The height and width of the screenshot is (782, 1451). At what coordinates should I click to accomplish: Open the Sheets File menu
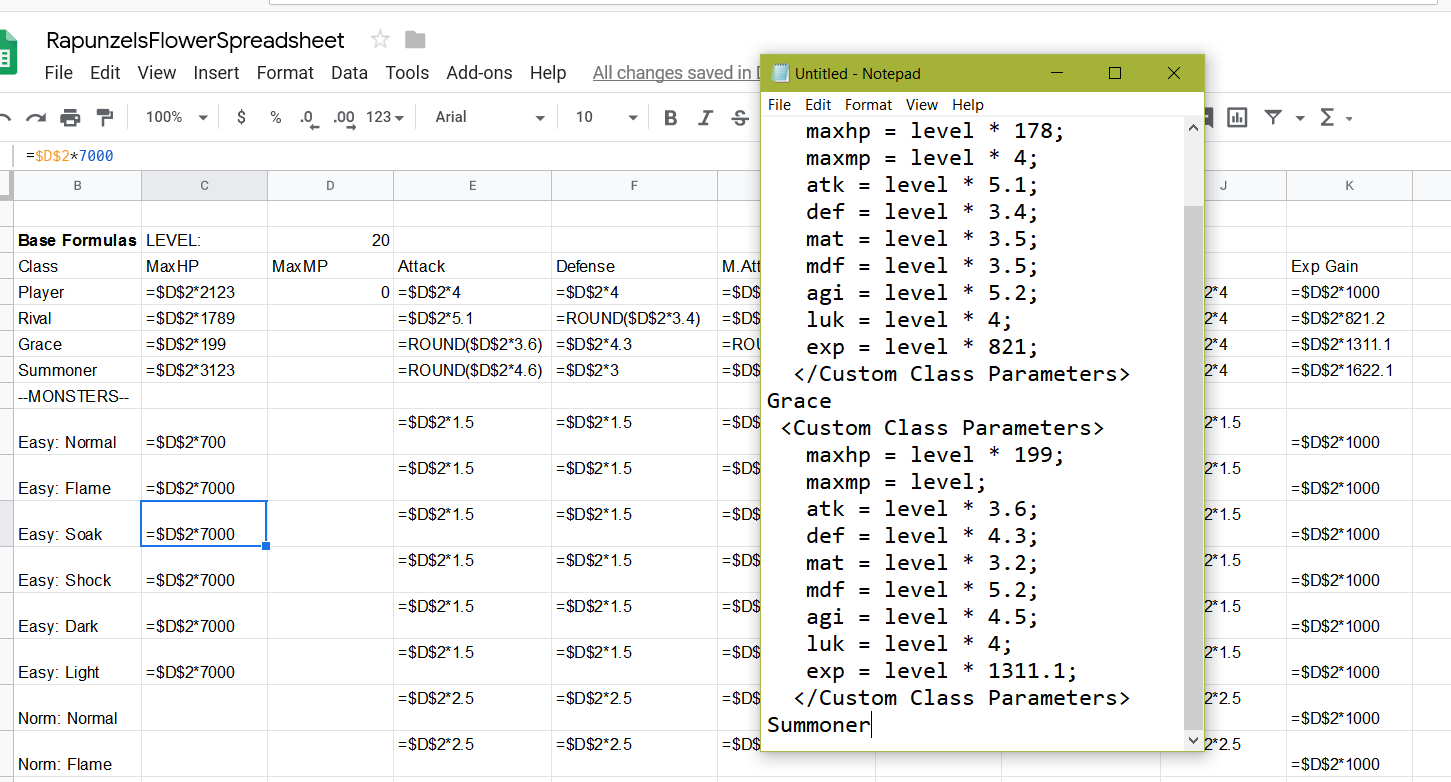pos(59,73)
